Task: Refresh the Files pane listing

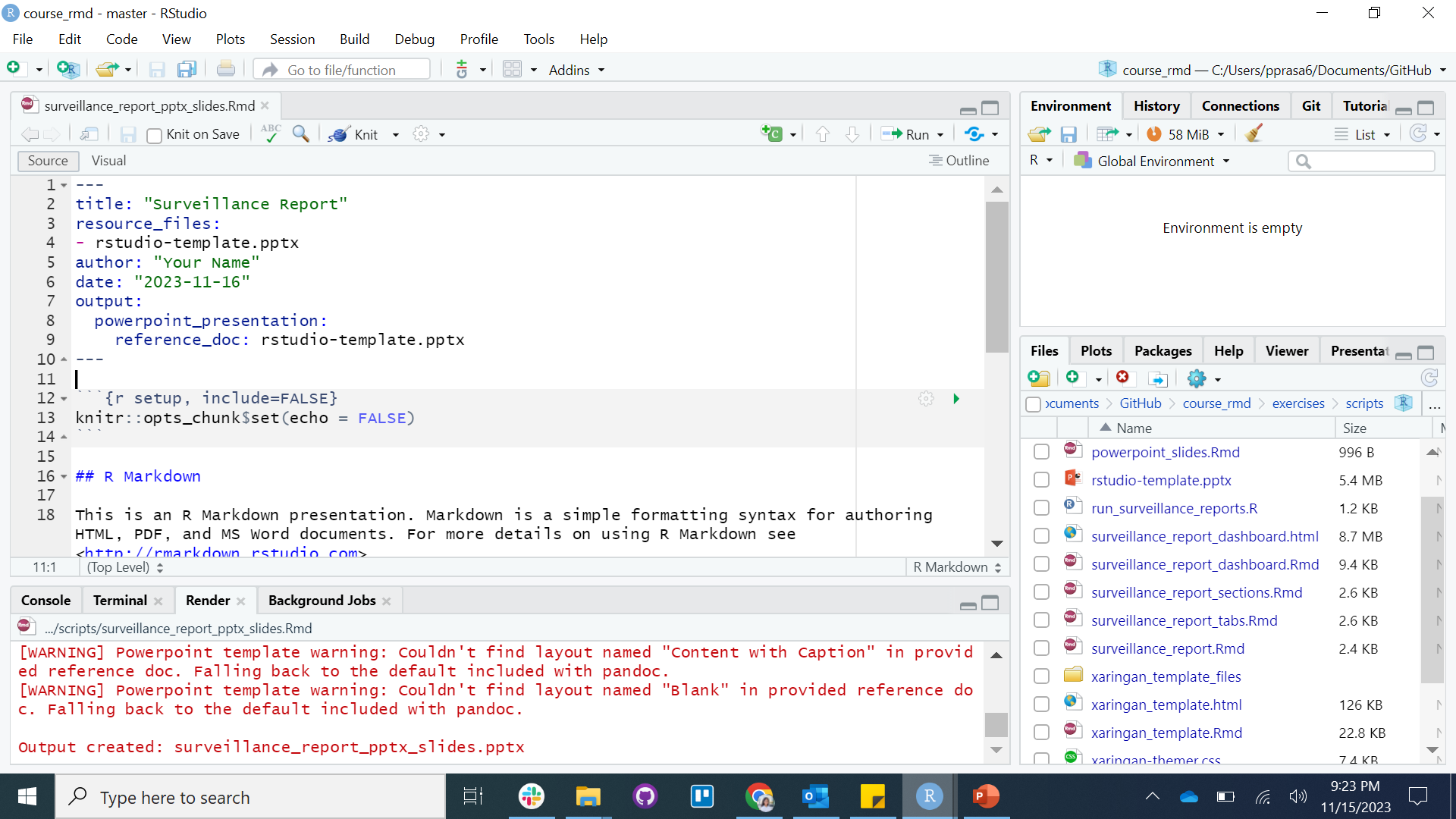Action: tap(1429, 378)
